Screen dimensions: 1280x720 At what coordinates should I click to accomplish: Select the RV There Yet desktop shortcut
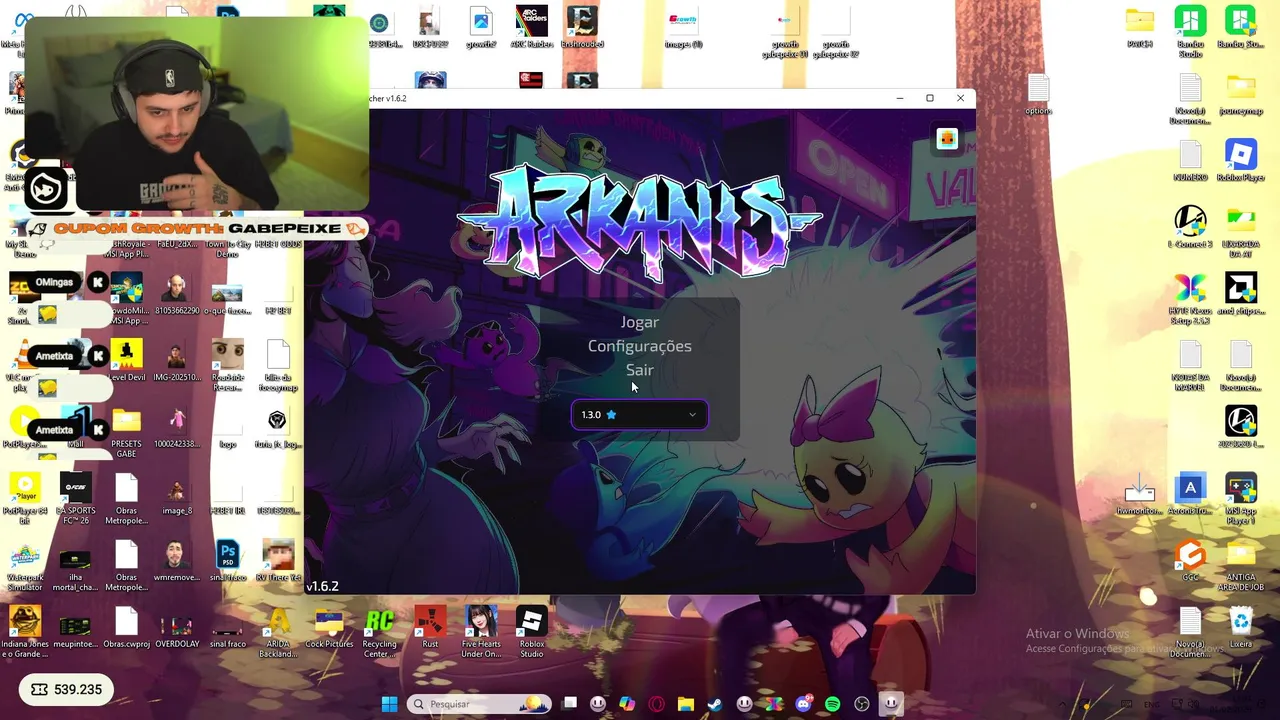278,561
